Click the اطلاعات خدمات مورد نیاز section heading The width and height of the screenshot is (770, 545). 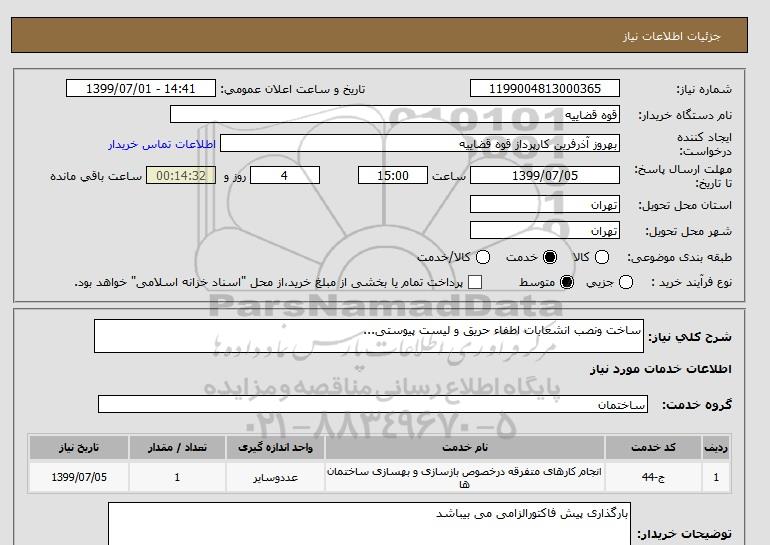click(660, 369)
